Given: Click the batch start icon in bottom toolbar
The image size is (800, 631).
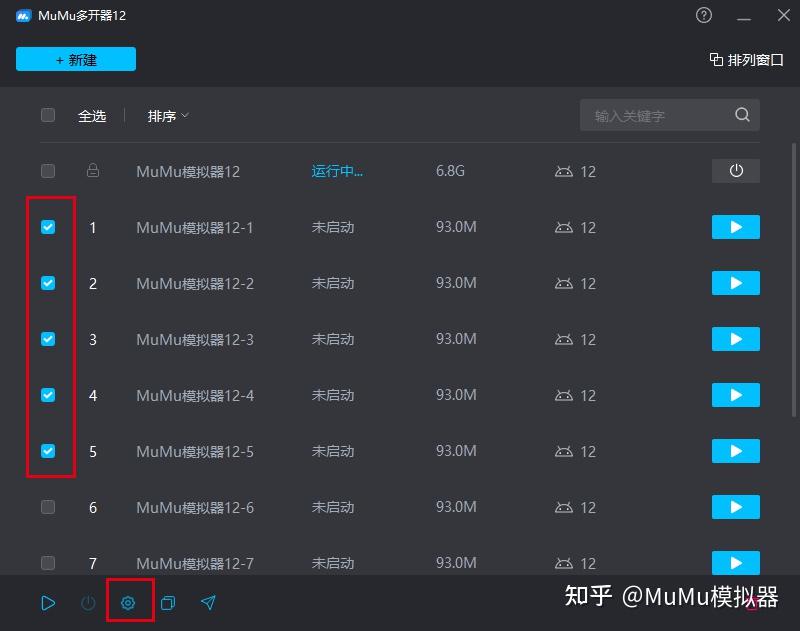Looking at the screenshot, I should pos(48,602).
